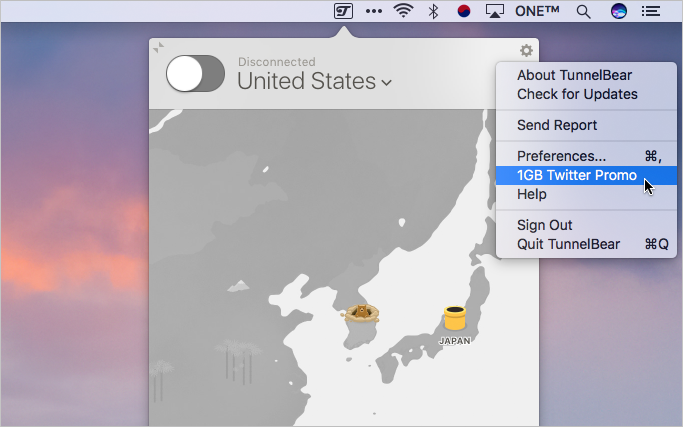
Task: Click the expand-window arrows icon in TunnelBear
Action: [159, 47]
